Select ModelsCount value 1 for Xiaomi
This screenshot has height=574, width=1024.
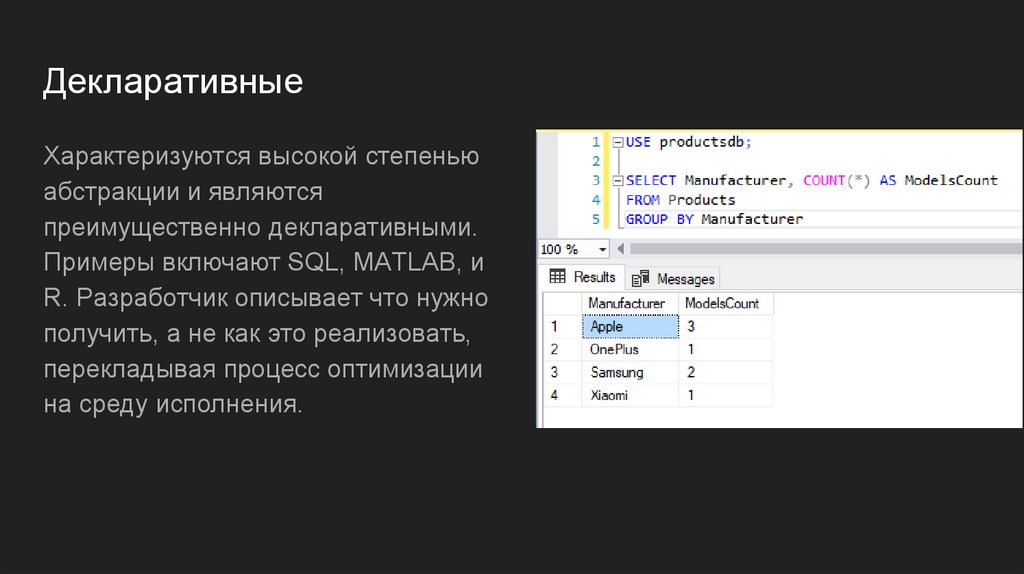click(x=726, y=395)
